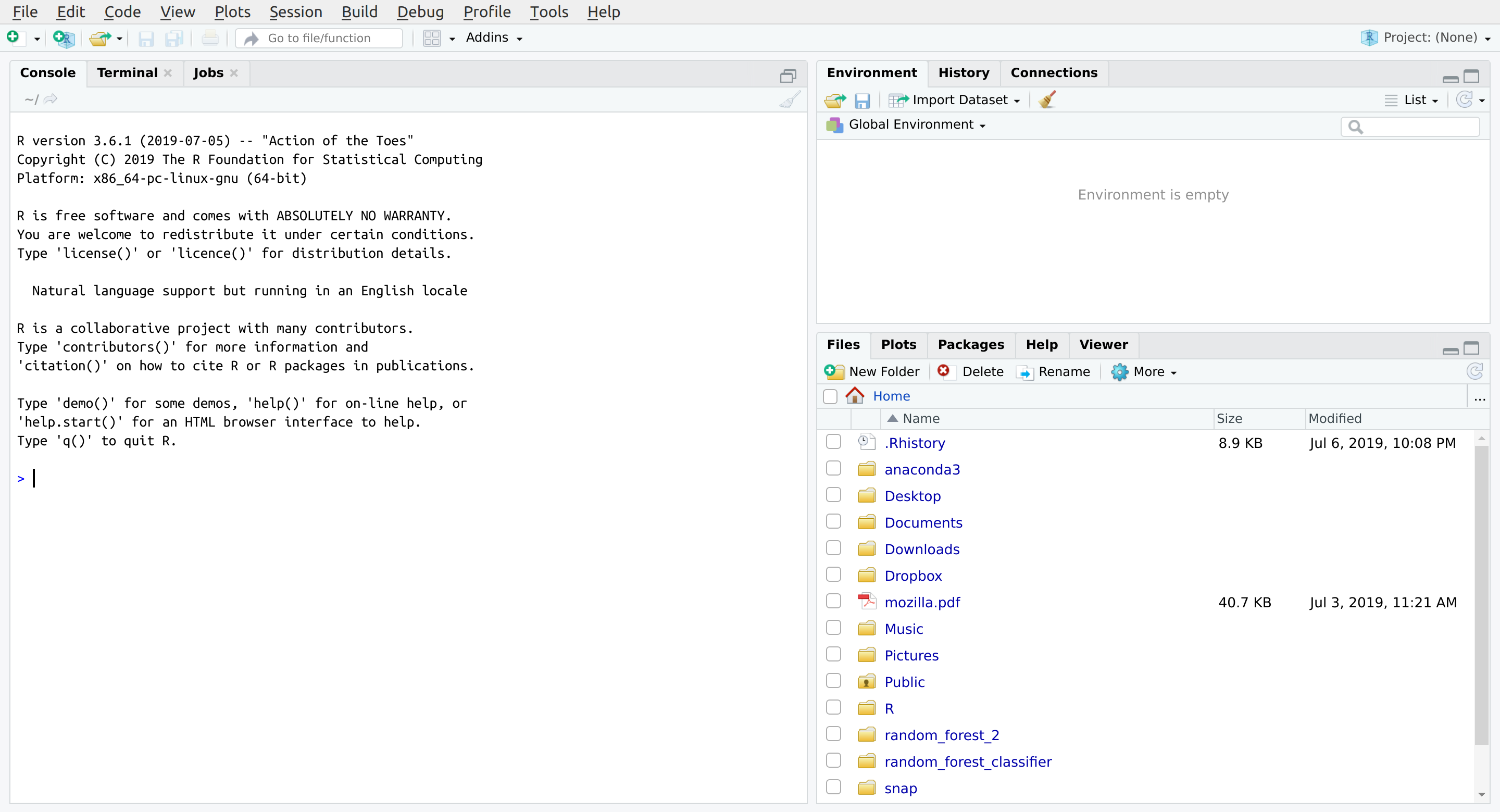Open the mozilla.pdf file
Viewport: 1500px width, 812px height.
pyautogui.click(x=922, y=602)
